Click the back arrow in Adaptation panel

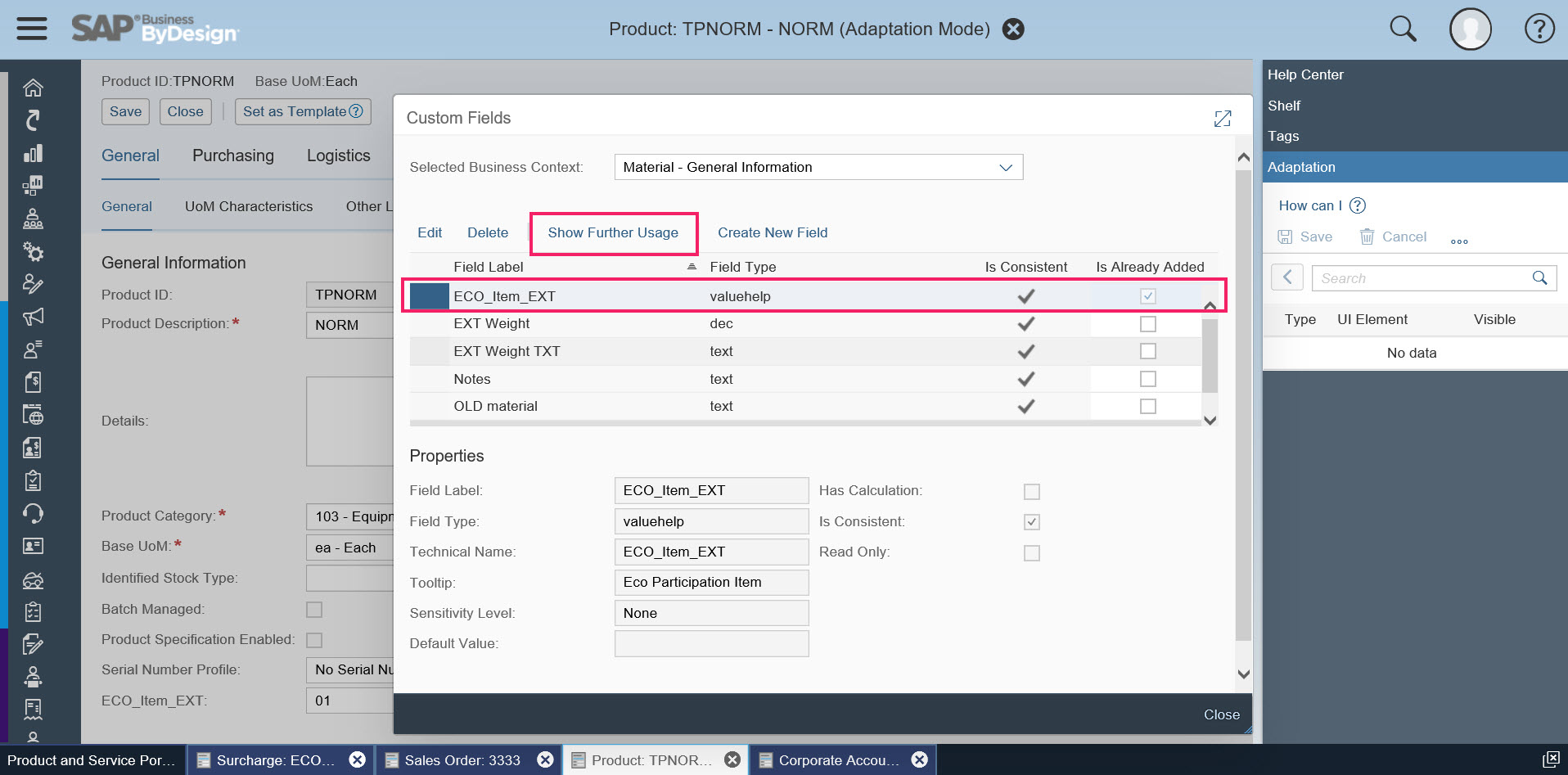pyautogui.click(x=1287, y=277)
